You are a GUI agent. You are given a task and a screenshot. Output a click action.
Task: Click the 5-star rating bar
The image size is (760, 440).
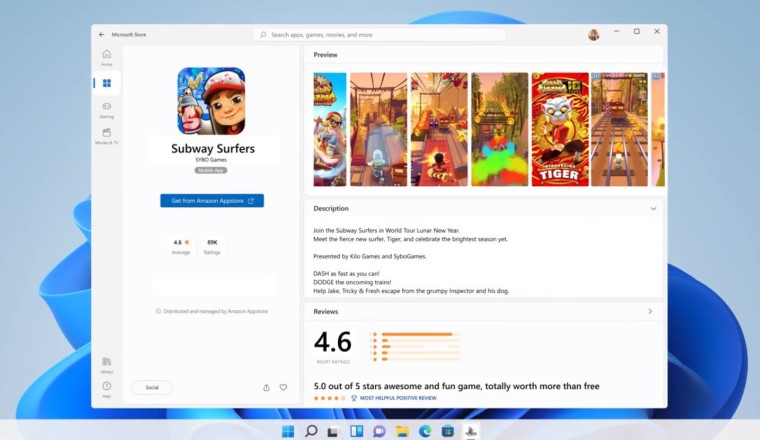tap(420, 334)
